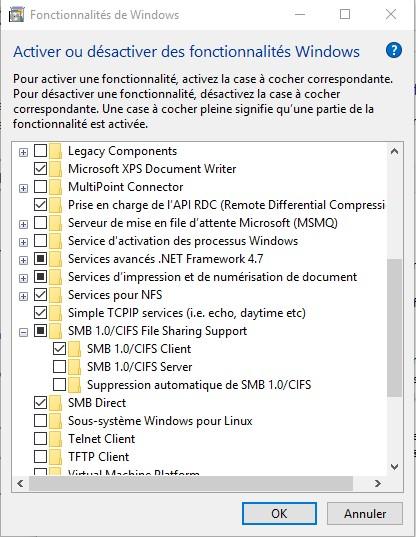The image size is (416, 537).
Task: Click the scroll up arrow of the list
Action: tap(394, 151)
